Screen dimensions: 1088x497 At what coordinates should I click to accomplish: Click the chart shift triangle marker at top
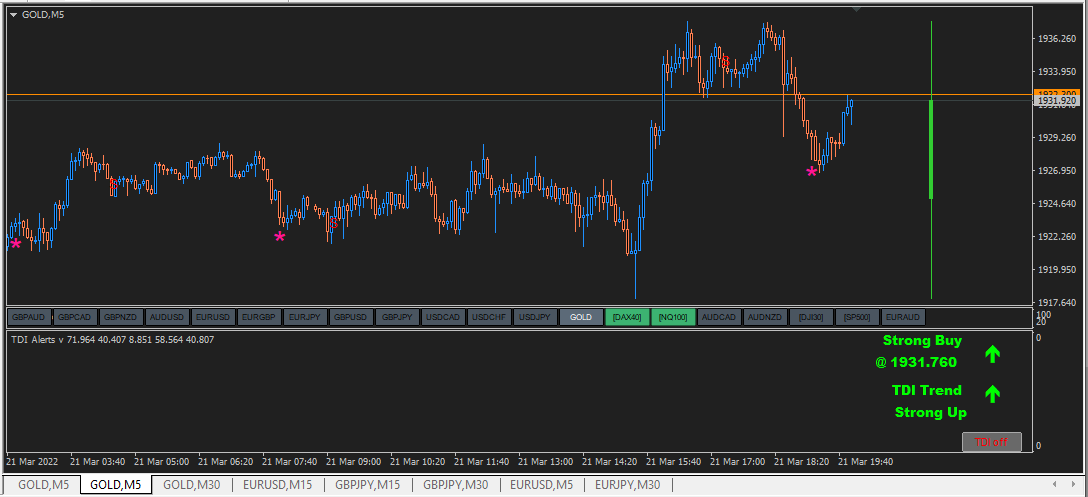pos(857,9)
